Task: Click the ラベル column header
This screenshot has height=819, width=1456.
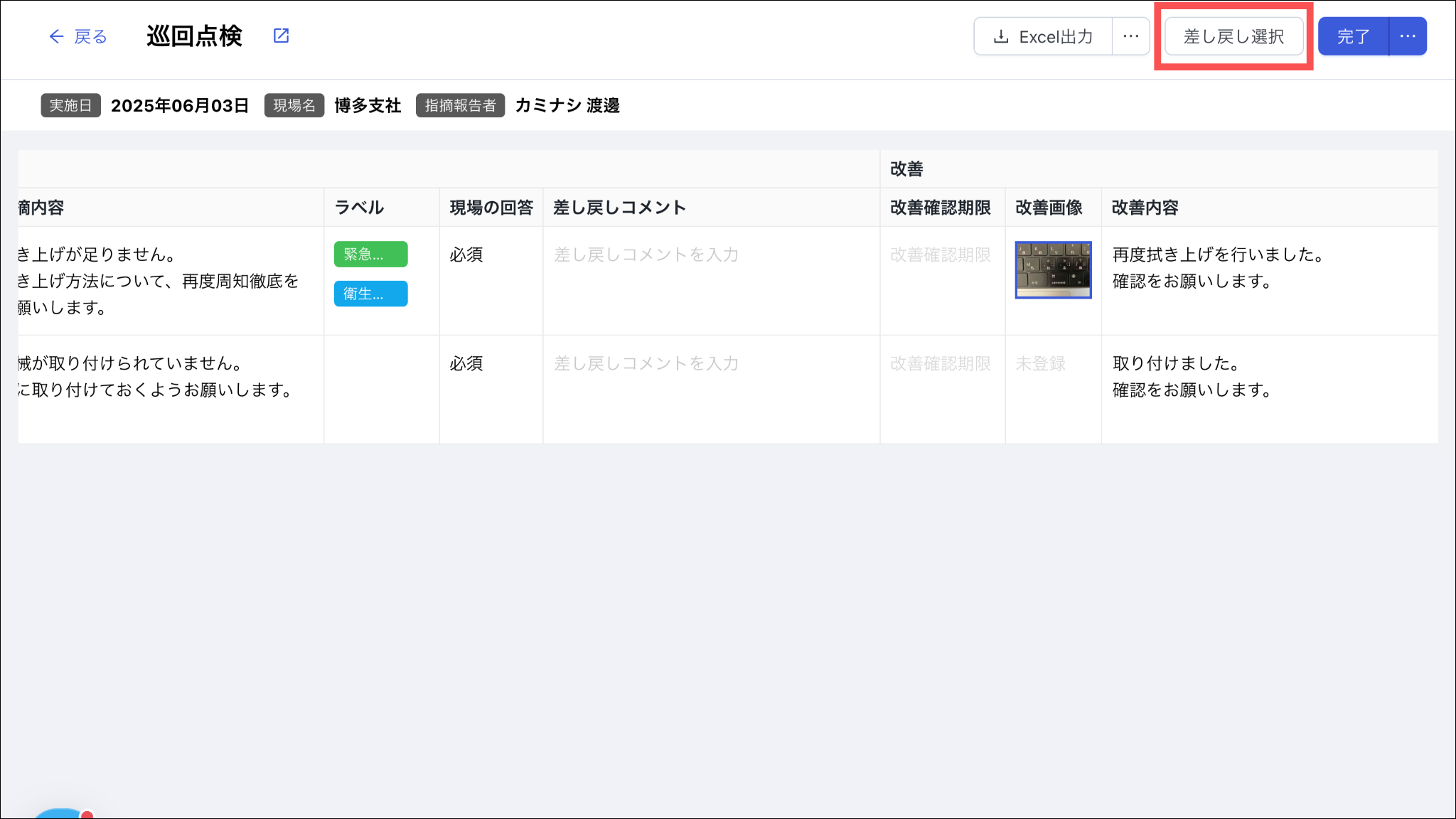Action: pos(359,208)
